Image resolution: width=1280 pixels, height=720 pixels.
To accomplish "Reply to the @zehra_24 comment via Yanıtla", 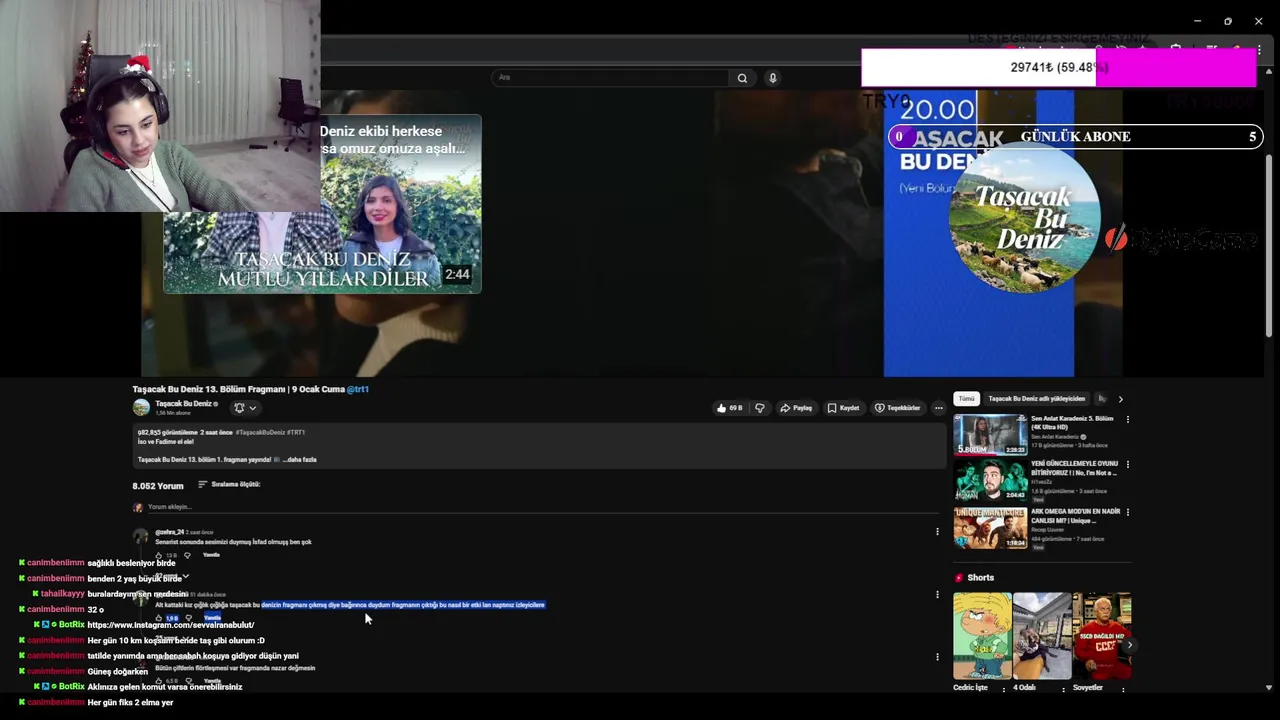I will point(211,555).
